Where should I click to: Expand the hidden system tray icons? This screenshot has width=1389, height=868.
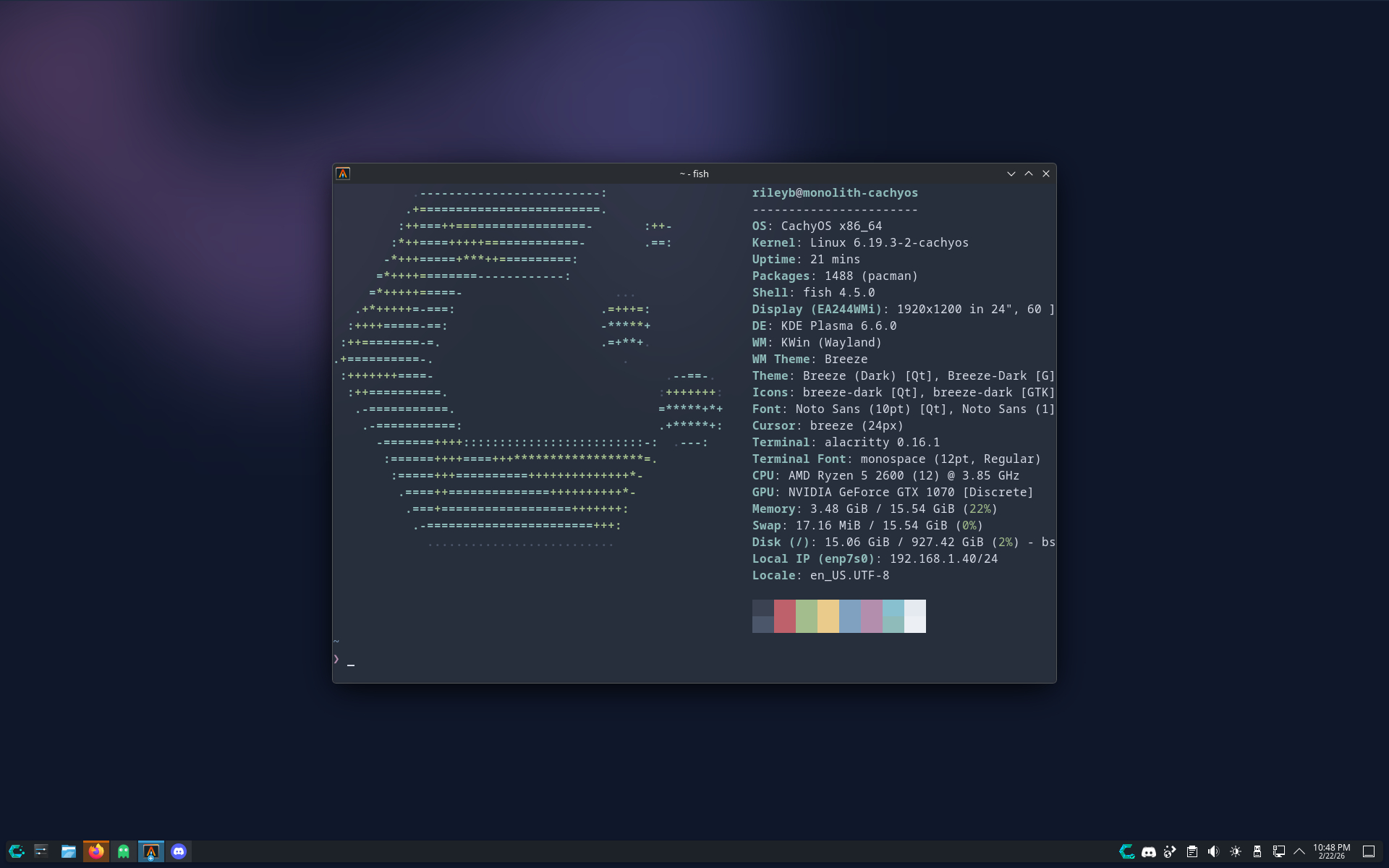point(1299,851)
